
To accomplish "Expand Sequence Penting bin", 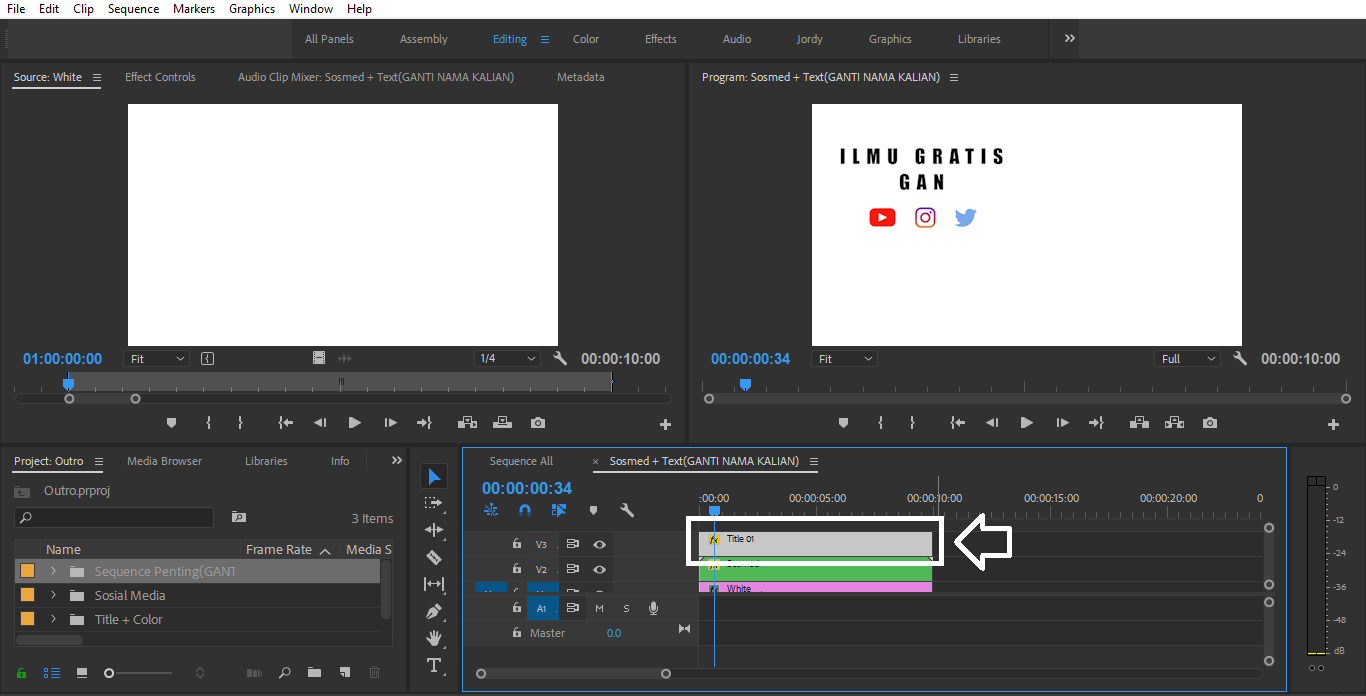I will pyautogui.click(x=54, y=571).
